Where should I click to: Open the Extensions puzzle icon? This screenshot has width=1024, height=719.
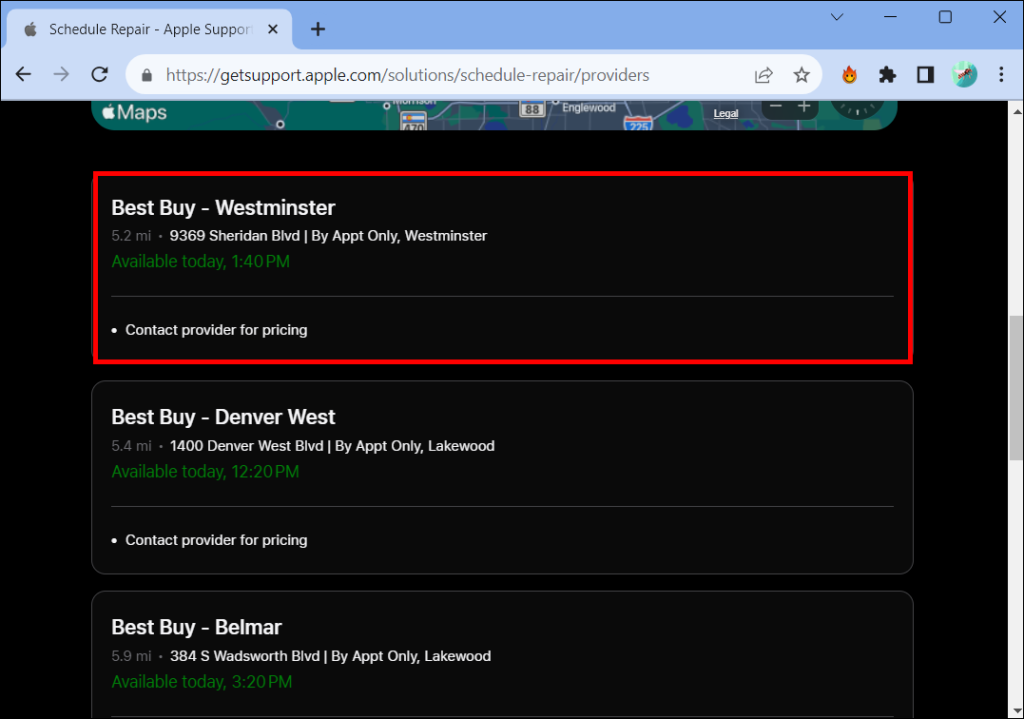887,75
